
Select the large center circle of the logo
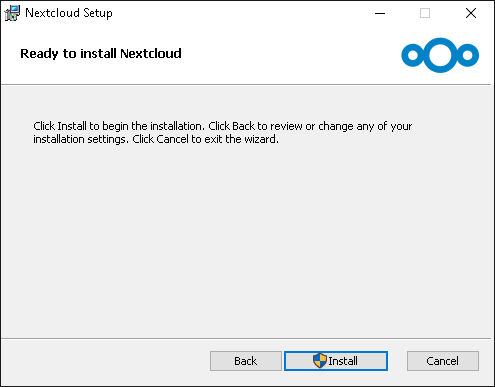pos(440,55)
